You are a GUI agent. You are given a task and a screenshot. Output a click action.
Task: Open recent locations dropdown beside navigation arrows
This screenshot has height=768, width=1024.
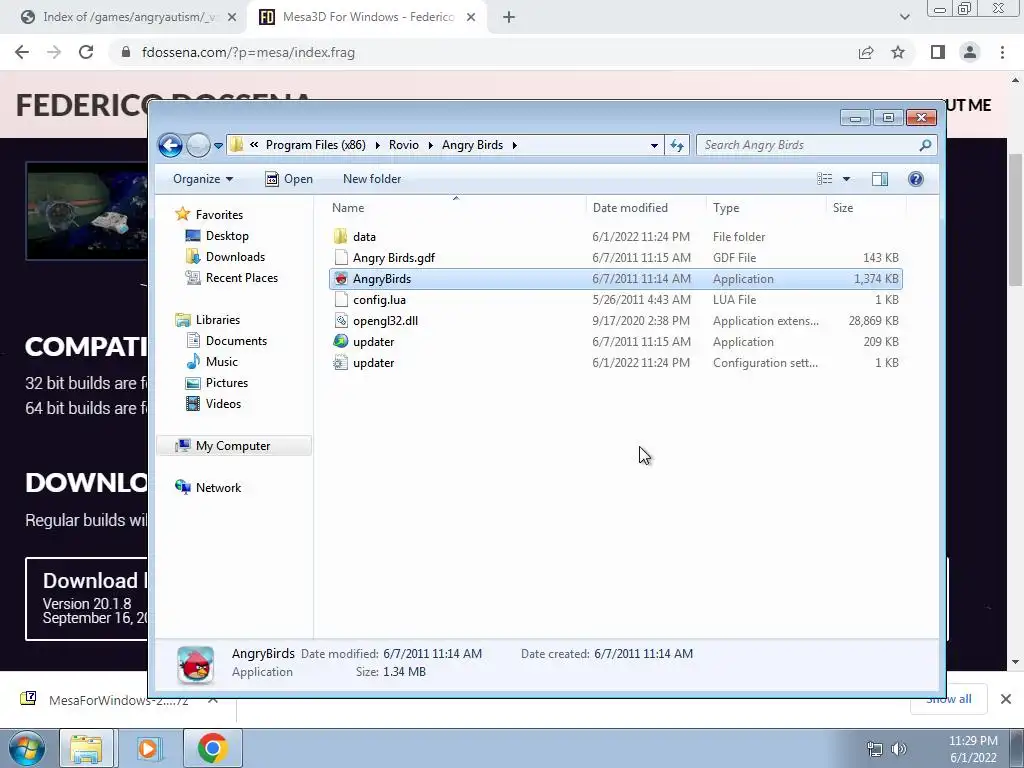218,146
